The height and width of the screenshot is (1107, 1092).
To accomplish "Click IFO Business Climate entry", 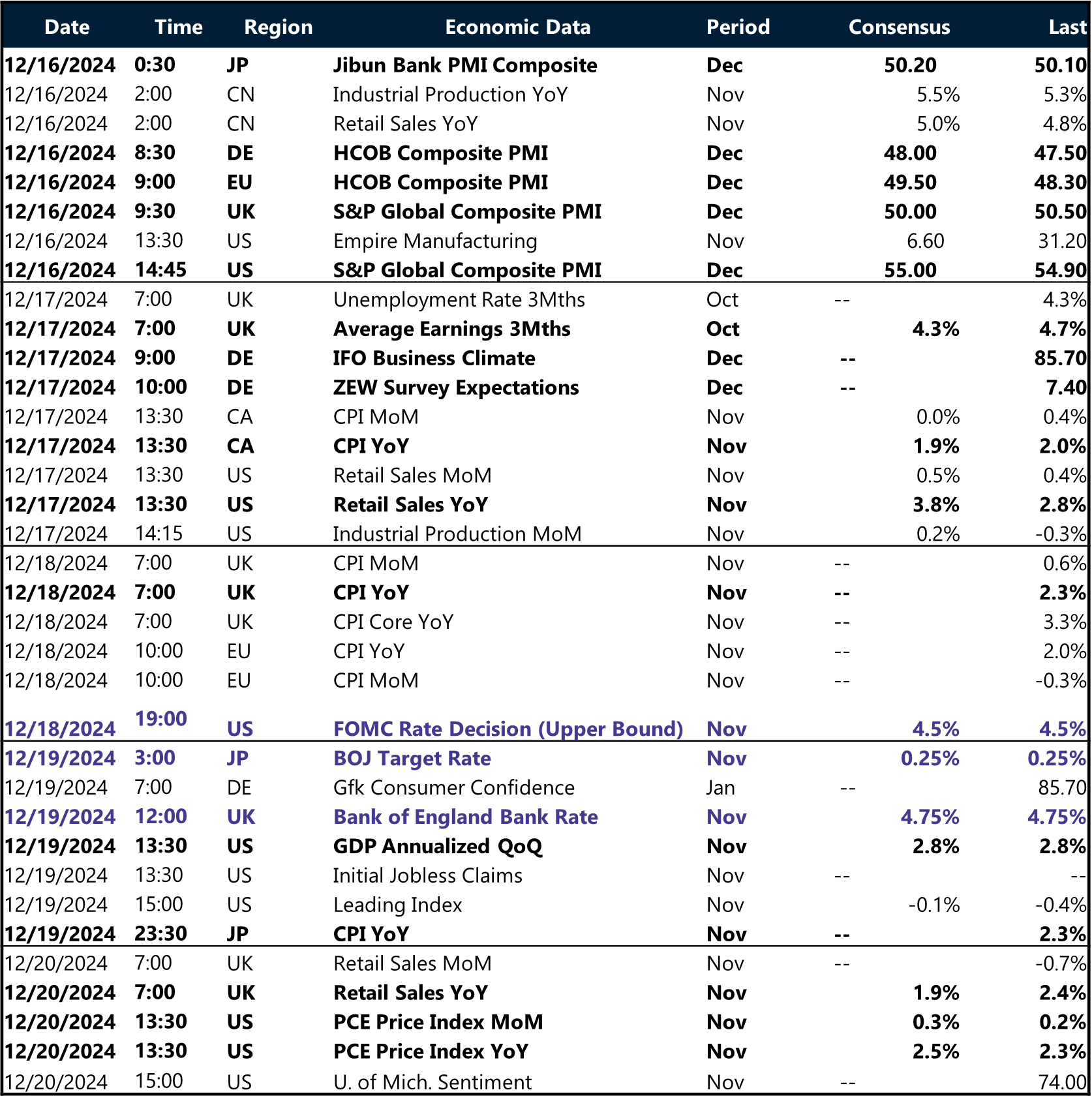I will coord(434,358).
